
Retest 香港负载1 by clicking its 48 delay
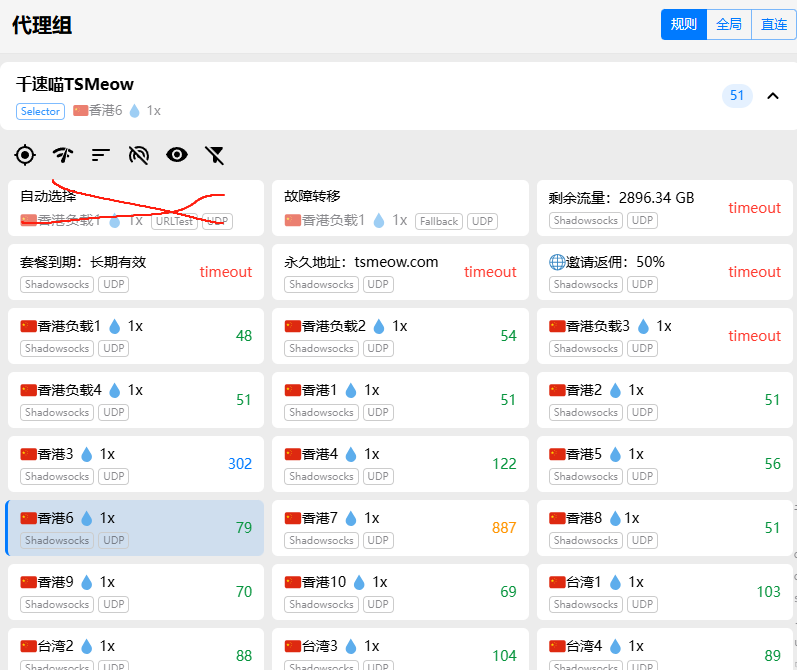click(244, 336)
